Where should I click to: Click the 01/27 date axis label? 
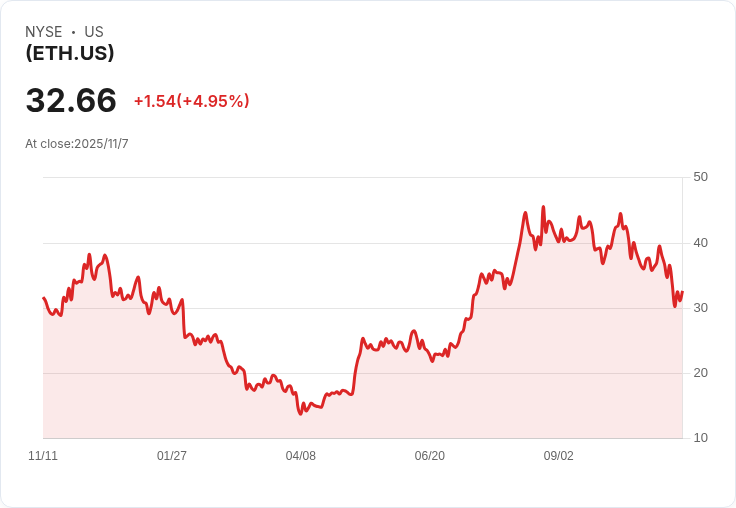(172, 456)
